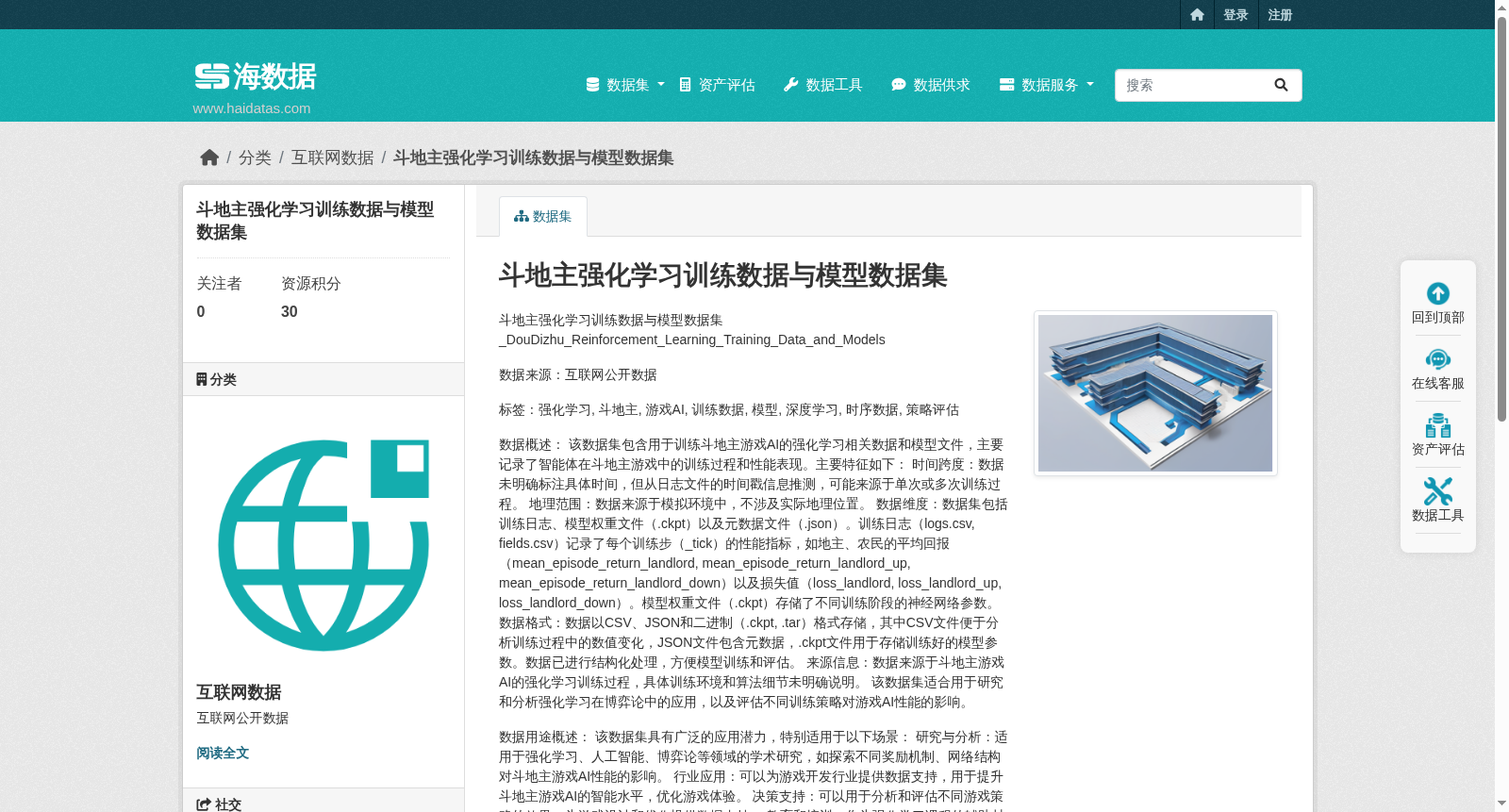Viewport: 1509px width, 812px height.
Task: Click the 社交 sidebar section header
Action: [x=323, y=801]
